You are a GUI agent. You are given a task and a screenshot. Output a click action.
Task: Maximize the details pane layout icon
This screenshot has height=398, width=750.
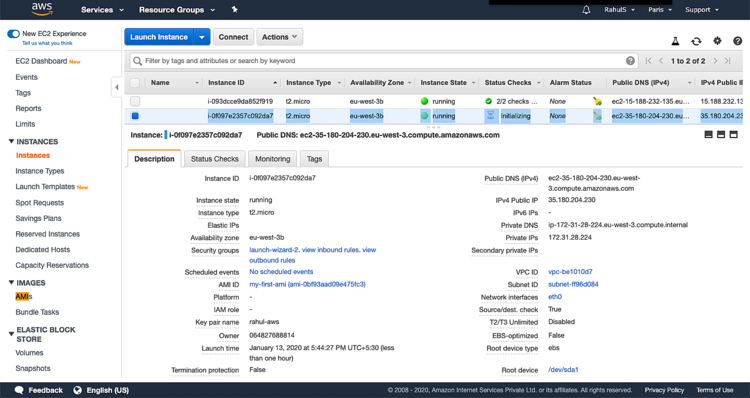click(733, 135)
